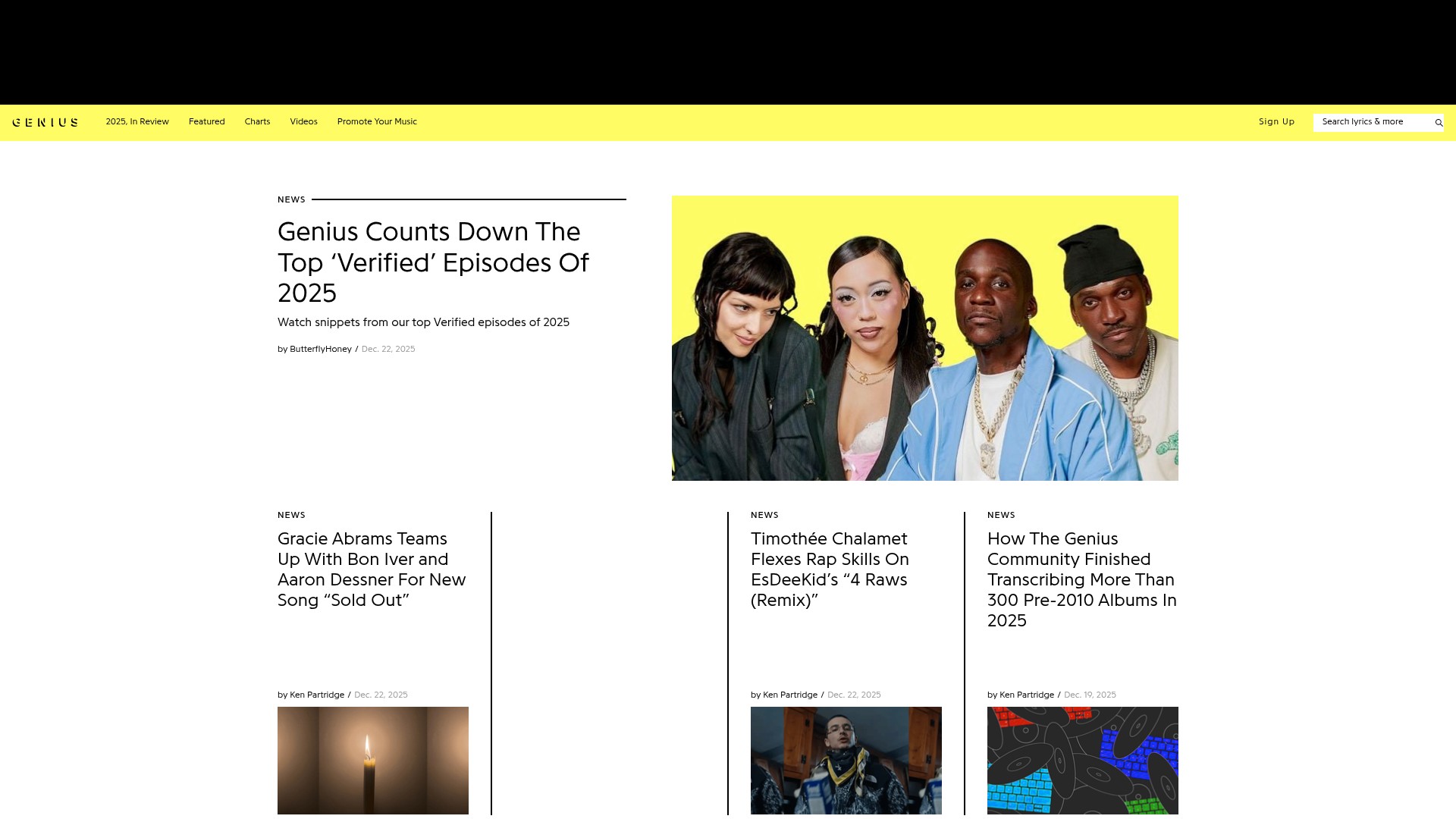Click Ken Partridge under the Gracie Abrams story
Screen dimensions: 1456x819
317,695
